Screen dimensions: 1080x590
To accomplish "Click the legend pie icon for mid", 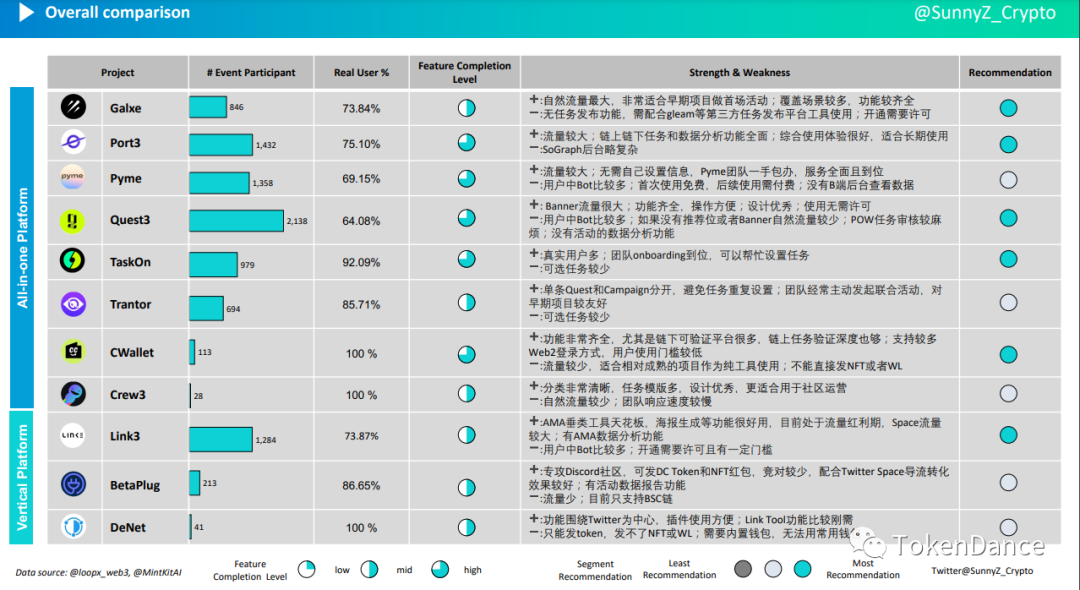I will 370,569.
